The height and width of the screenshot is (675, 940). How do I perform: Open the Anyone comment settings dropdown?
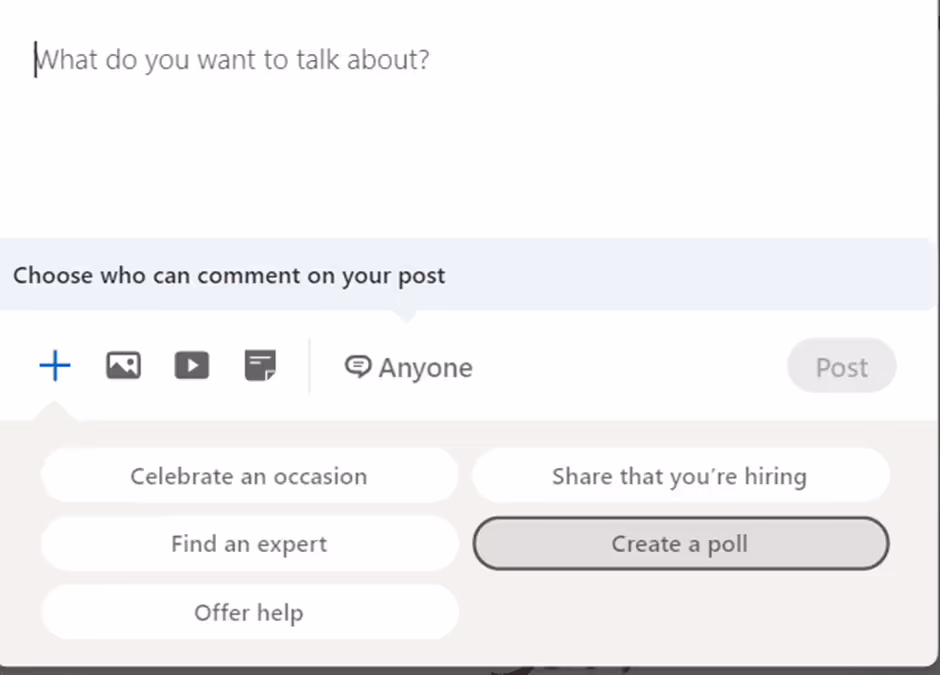[408, 367]
